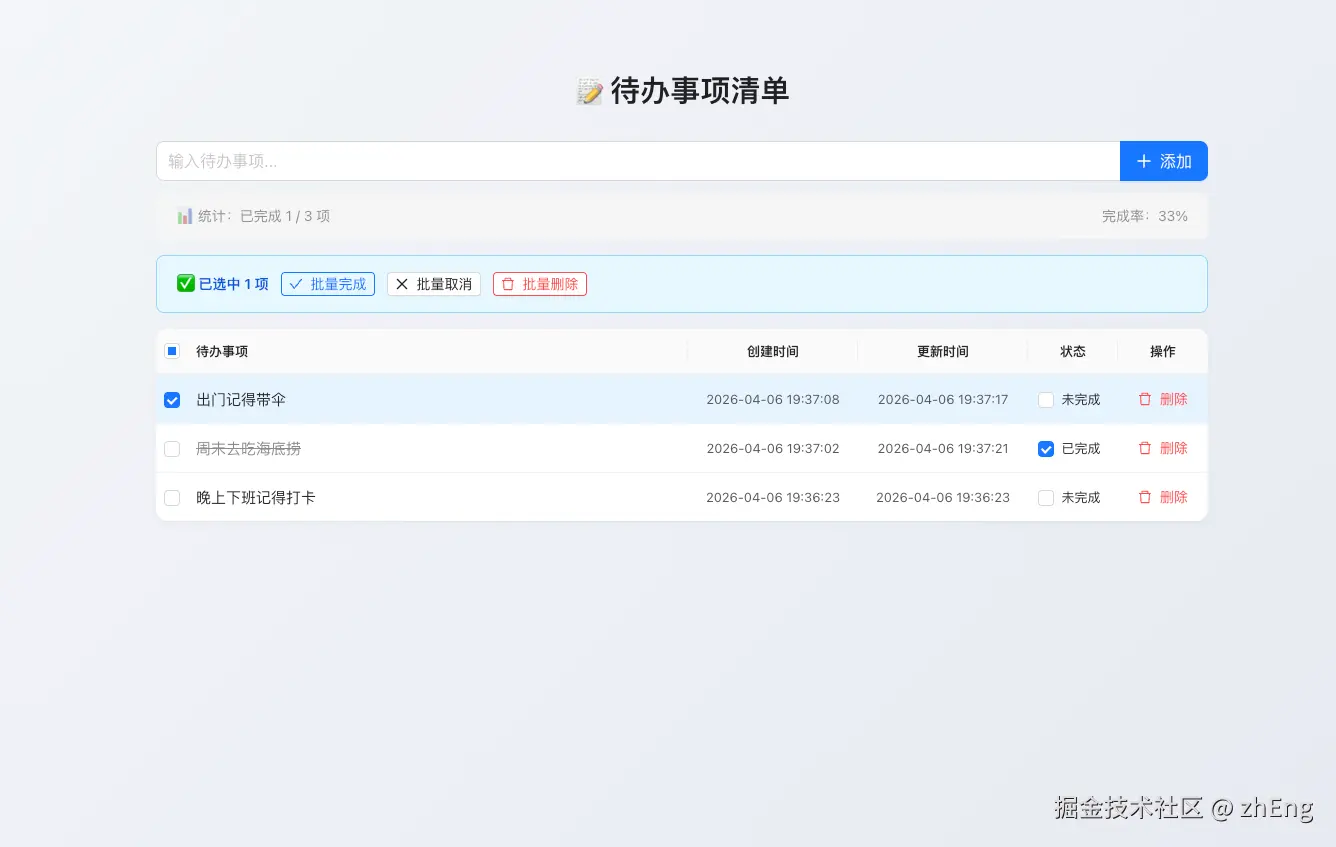The height and width of the screenshot is (847, 1336).
Task: Delete the 周末去吃海底捞 item
Action: pos(1163,448)
